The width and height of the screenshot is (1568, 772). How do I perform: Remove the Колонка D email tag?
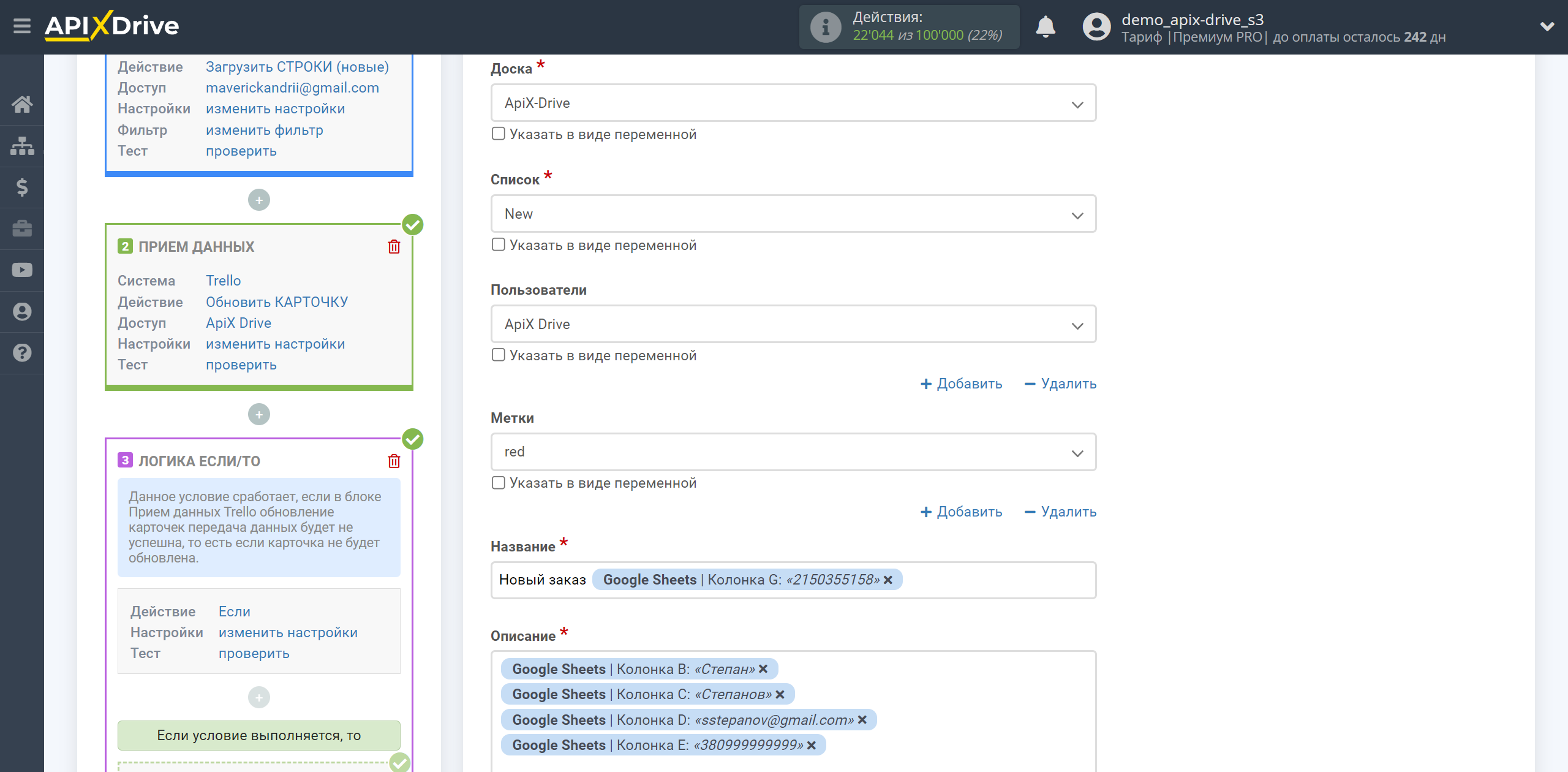click(862, 720)
